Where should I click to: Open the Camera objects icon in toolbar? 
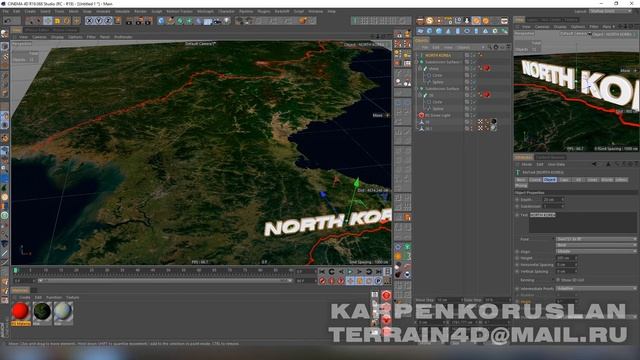(x=217, y=21)
